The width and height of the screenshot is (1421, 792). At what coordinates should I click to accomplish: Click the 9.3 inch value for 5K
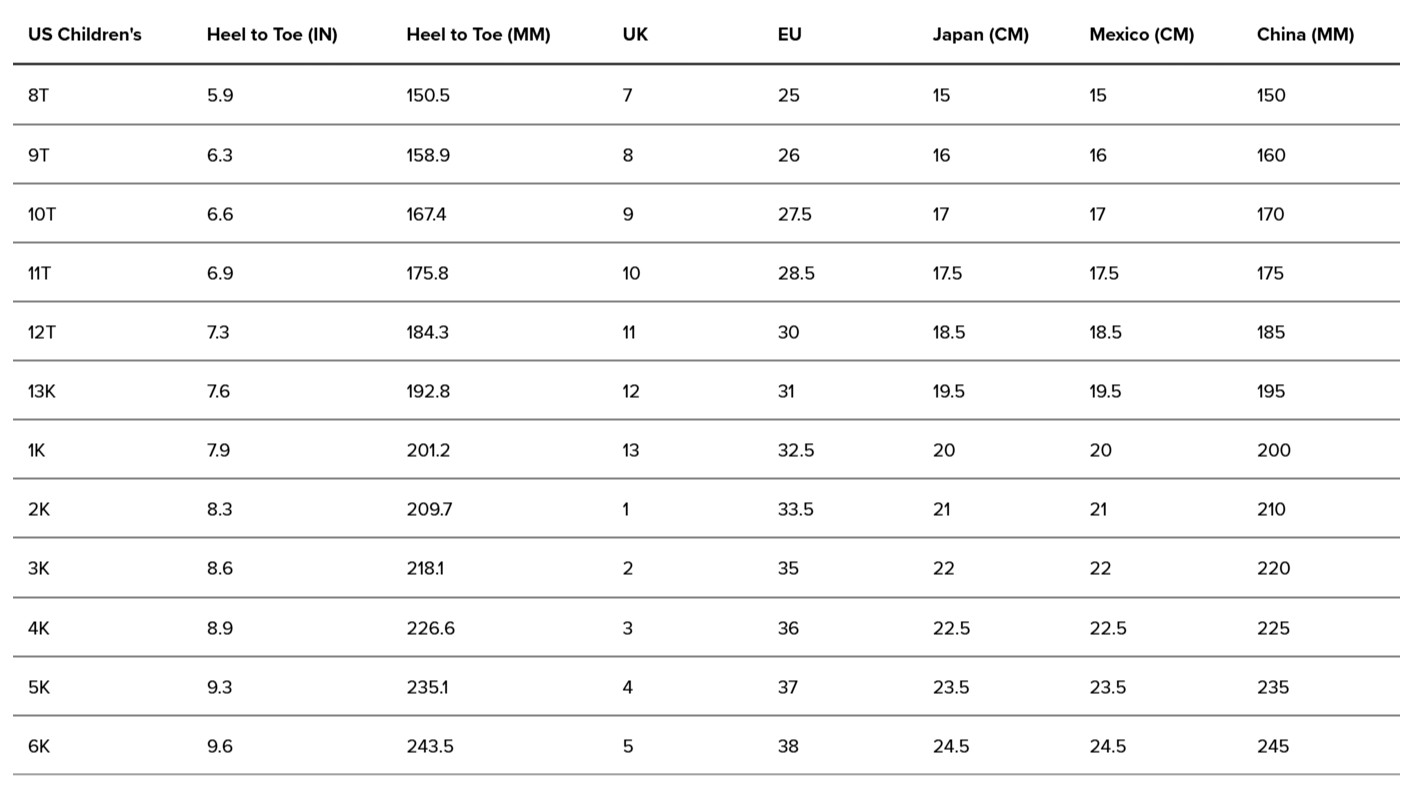point(219,687)
